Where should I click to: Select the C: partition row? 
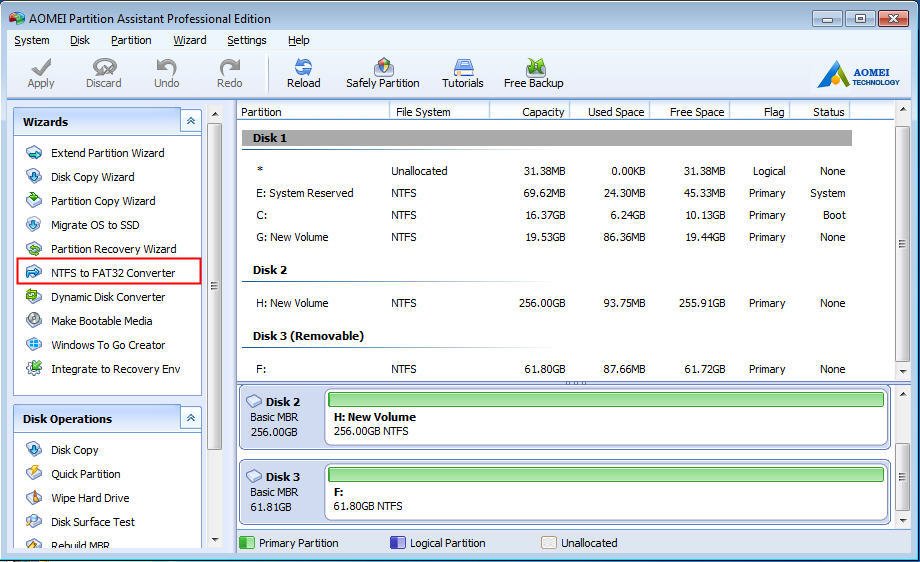tap(547, 215)
